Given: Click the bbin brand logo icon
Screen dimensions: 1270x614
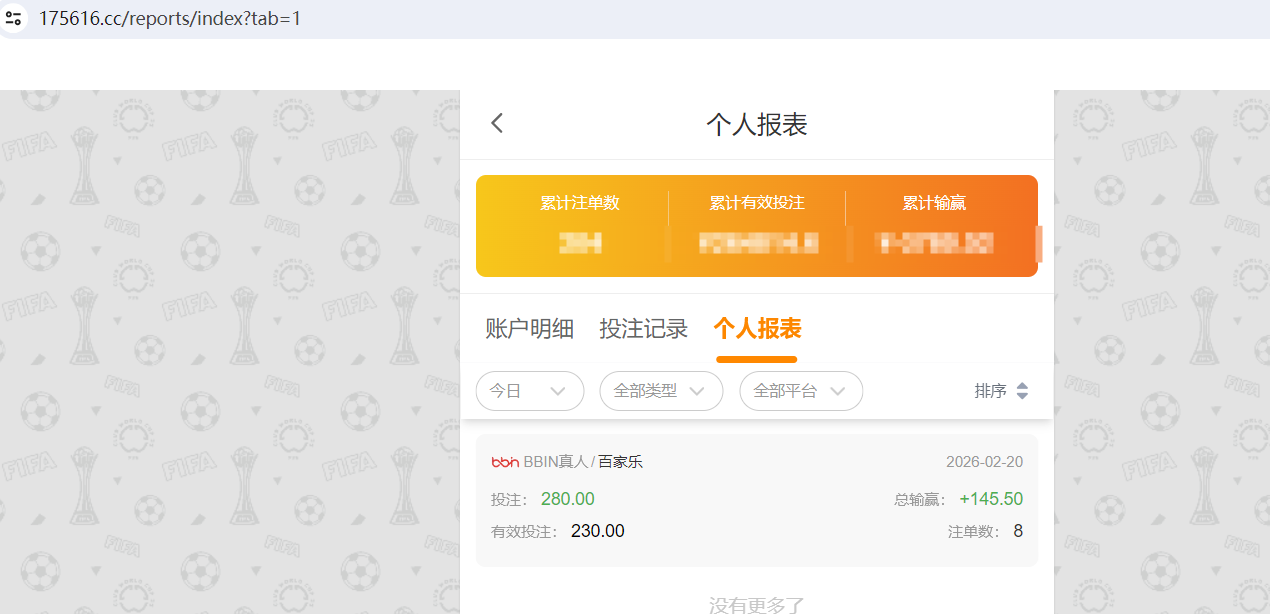Looking at the screenshot, I should pyautogui.click(x=505, y=462).
